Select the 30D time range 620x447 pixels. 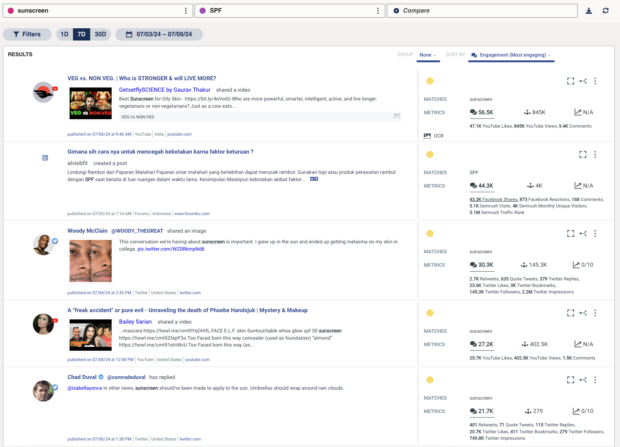click(x=100, y=34)
